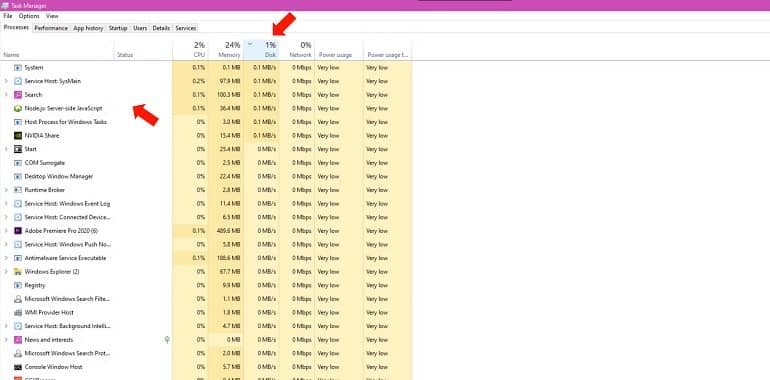770x380 pixels.
Task: Open the View menu
Action: pos(52,16)
